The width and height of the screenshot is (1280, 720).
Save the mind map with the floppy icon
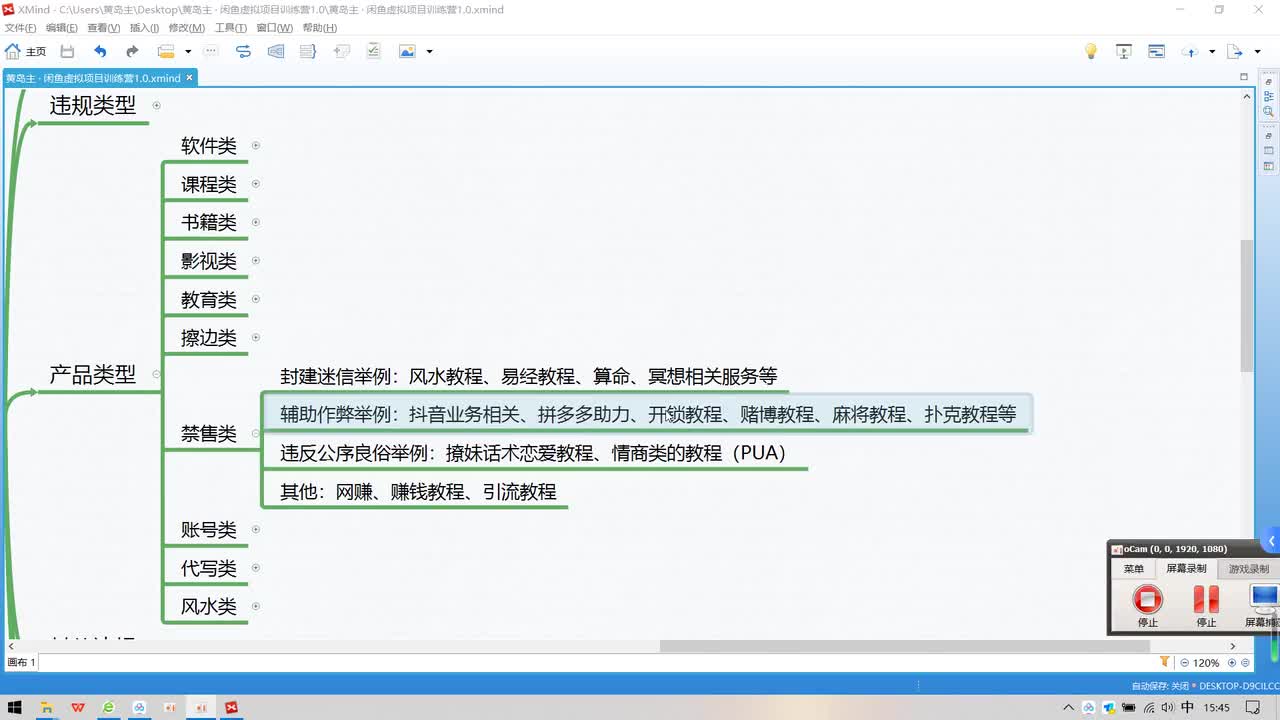click(67, 51)
